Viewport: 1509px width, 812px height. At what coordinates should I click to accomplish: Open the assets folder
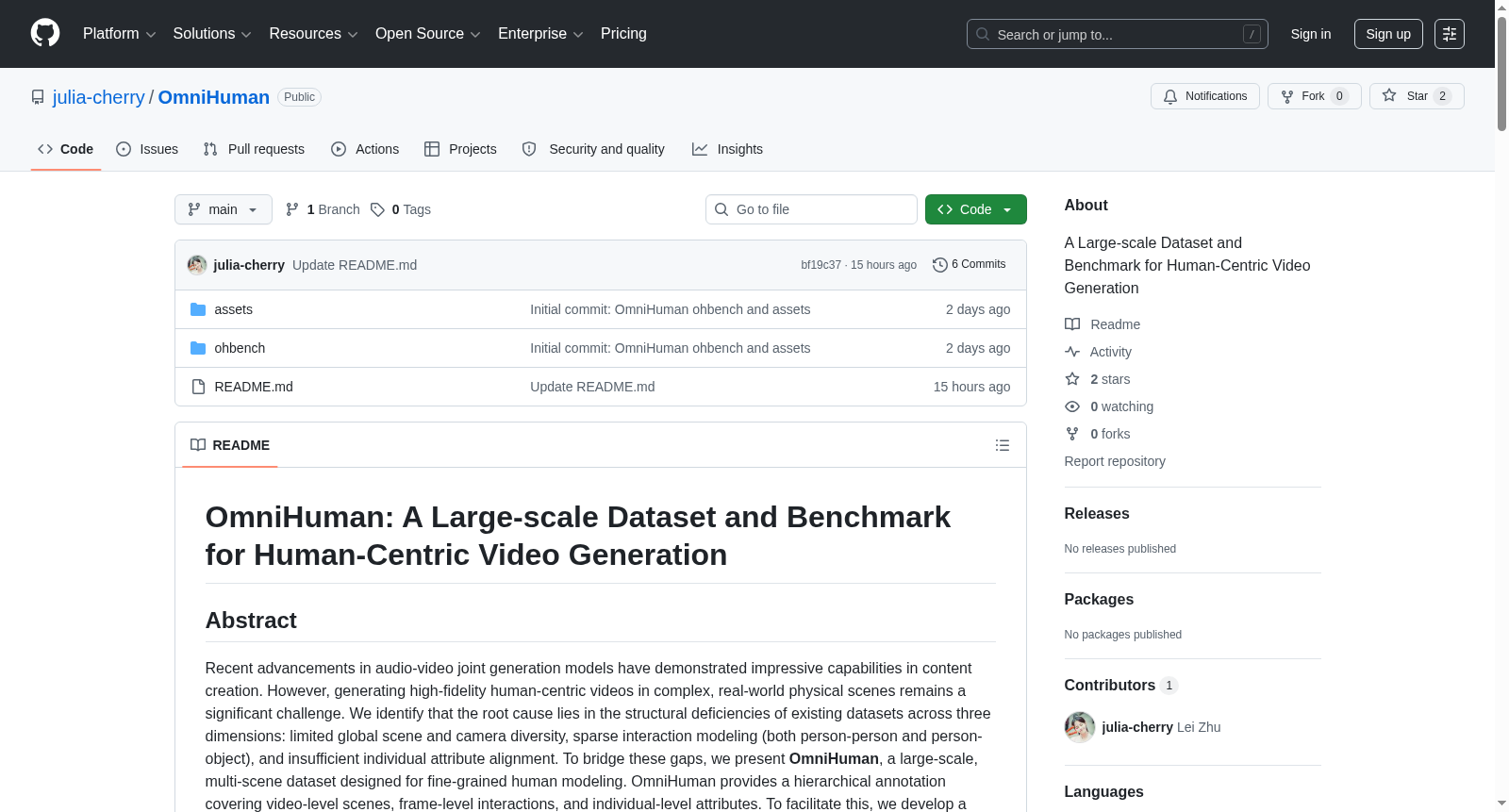coord(234,309)
